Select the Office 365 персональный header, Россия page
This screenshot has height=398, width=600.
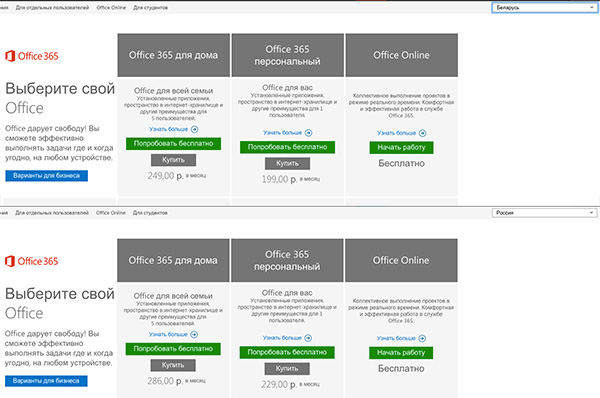tap(287, 260)
